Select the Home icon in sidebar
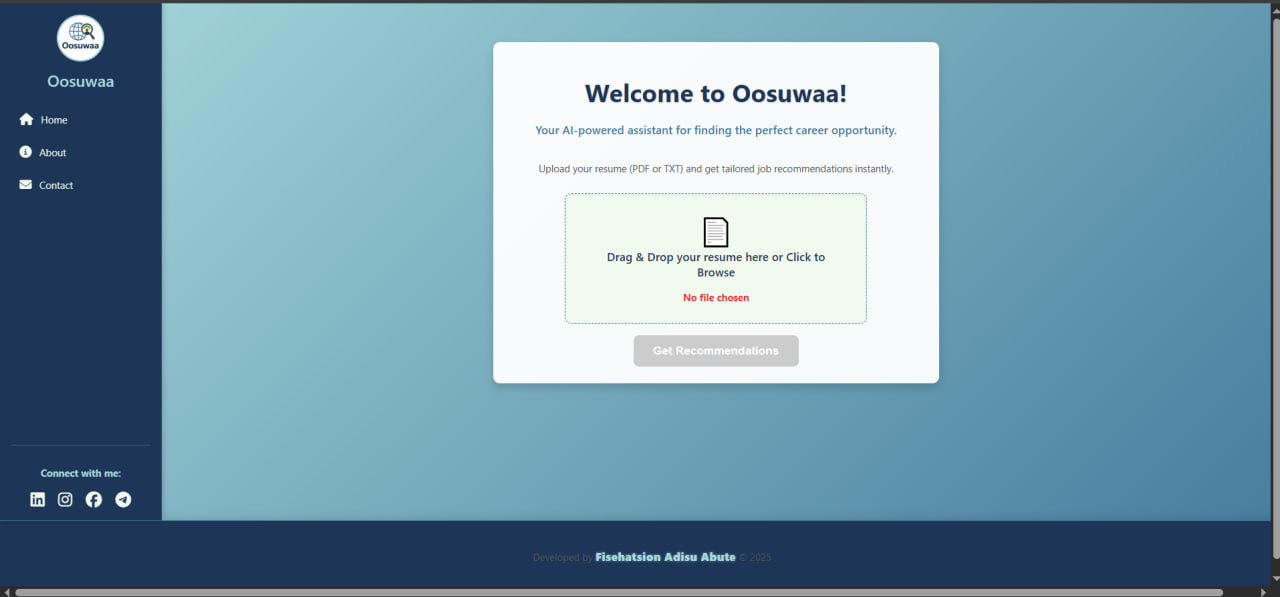Image resolution: width=1280 pixels, height=597 pixels. (x=24, y=118)
